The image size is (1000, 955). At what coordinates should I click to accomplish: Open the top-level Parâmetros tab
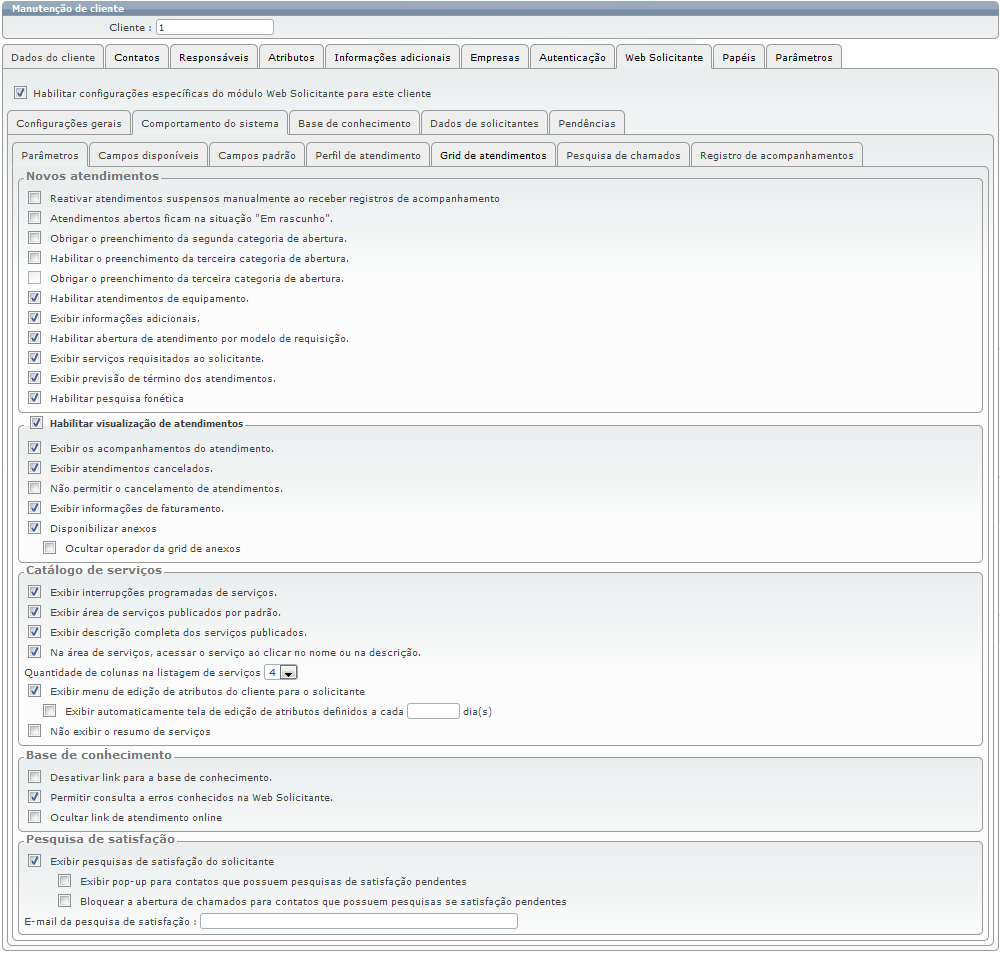[x=804, y=57]
